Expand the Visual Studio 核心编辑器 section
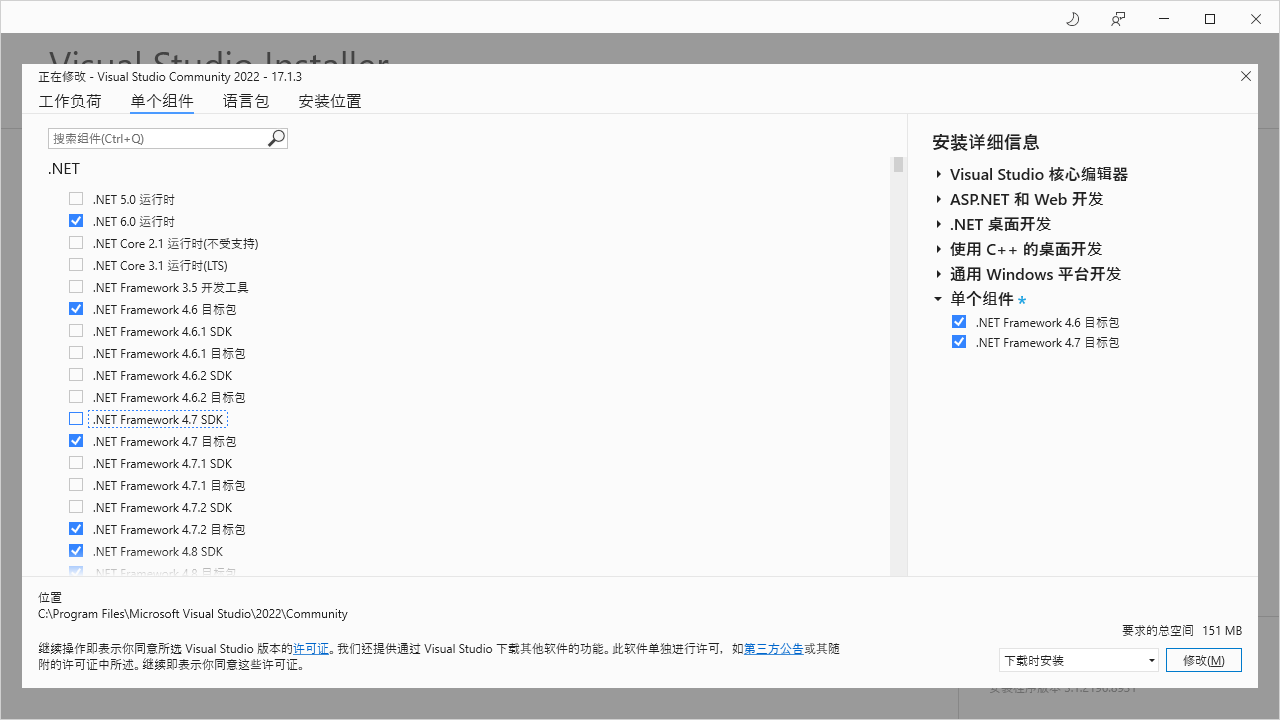The height and width of the screenshot is (720, 1280). pos(938,174)
